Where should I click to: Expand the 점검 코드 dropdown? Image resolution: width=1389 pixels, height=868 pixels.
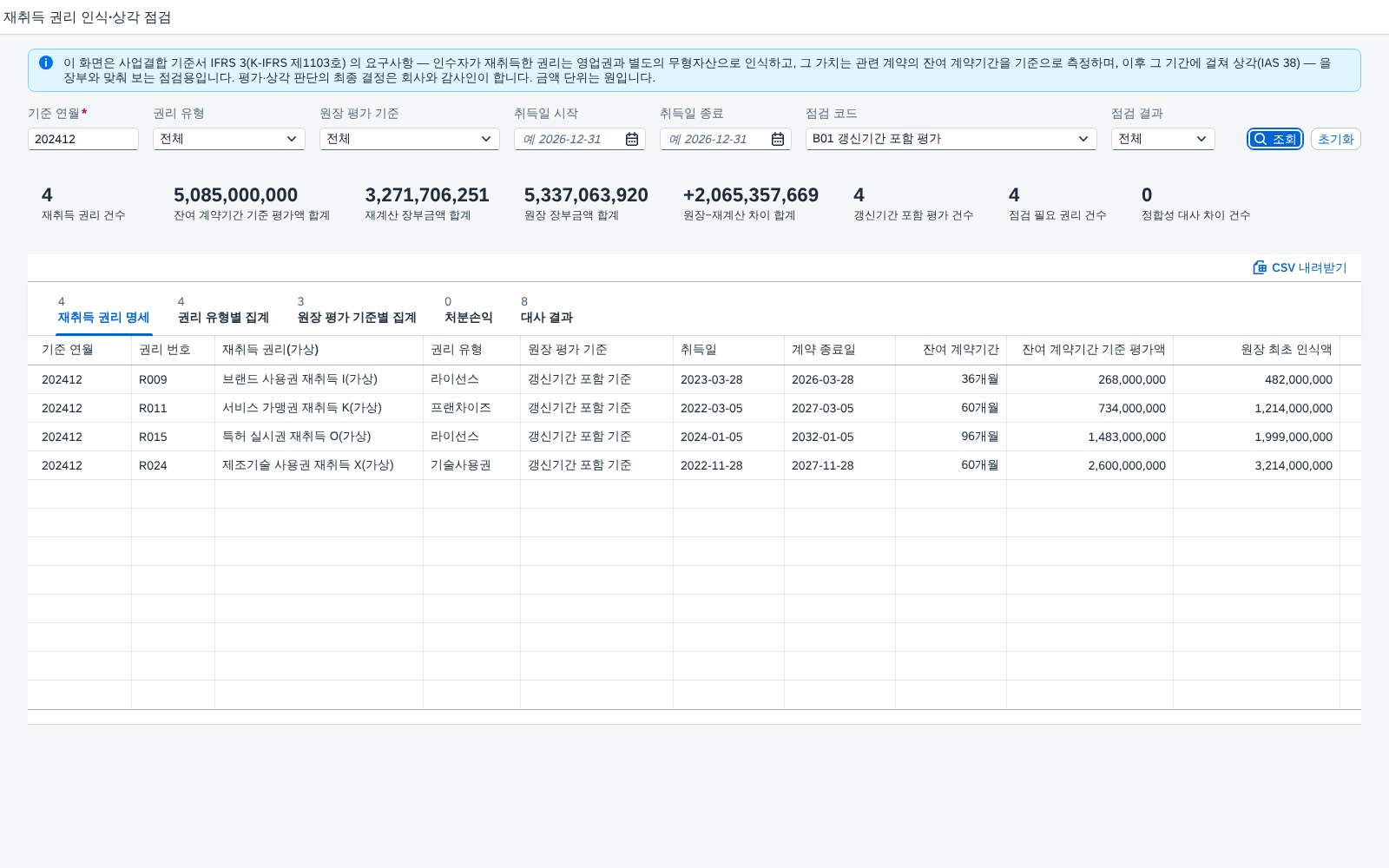(x=951, y=139)
